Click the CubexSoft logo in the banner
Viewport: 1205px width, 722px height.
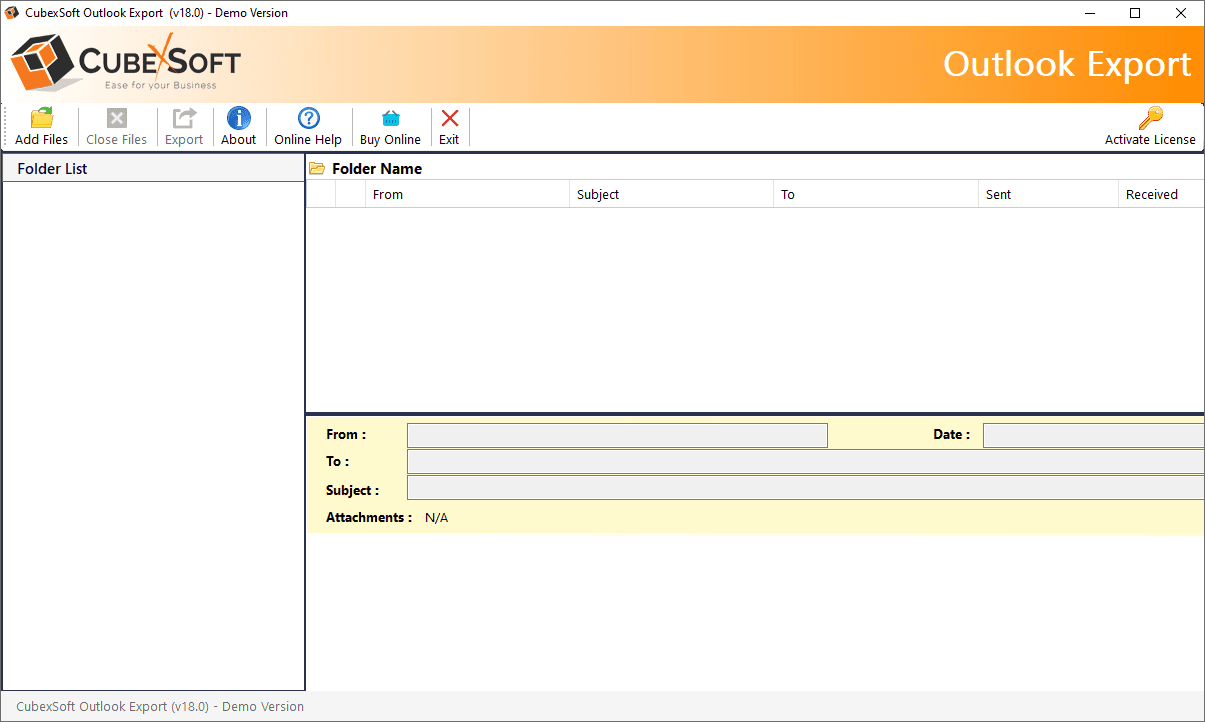tap(126, 62)
